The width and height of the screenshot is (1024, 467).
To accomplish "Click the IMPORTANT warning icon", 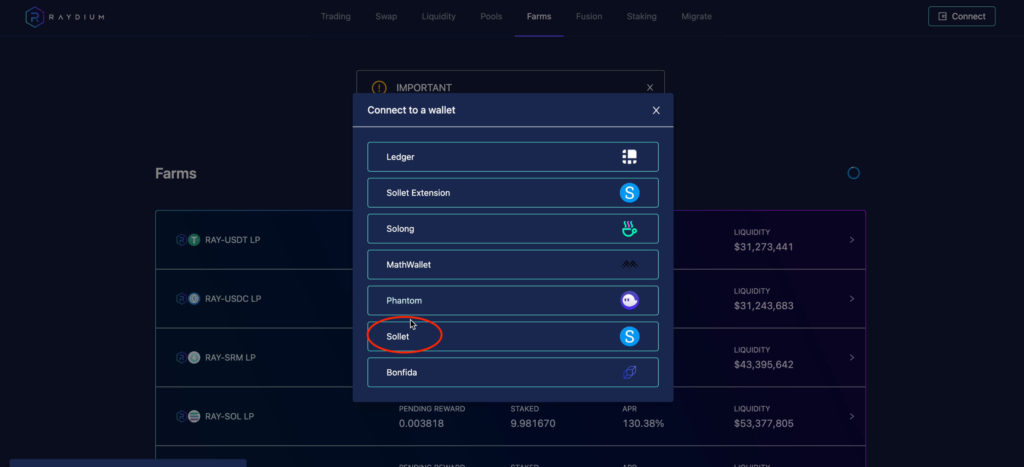I will click(x=379, y=88).
